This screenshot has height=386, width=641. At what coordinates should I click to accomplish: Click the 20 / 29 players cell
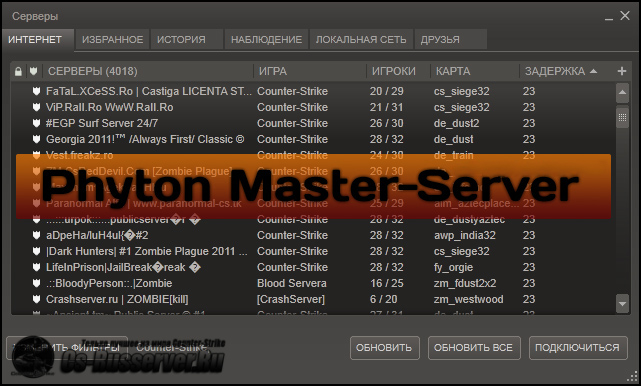(387, 91)
